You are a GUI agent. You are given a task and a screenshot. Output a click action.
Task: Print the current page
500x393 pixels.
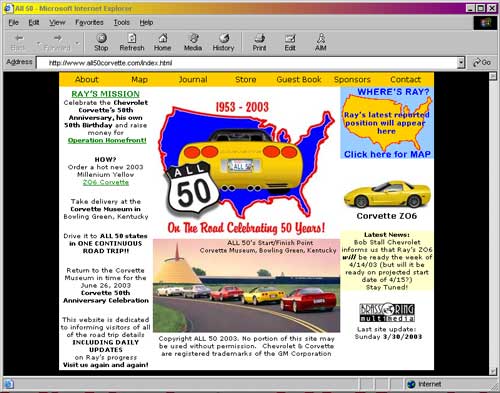click(x=259, y=42)
